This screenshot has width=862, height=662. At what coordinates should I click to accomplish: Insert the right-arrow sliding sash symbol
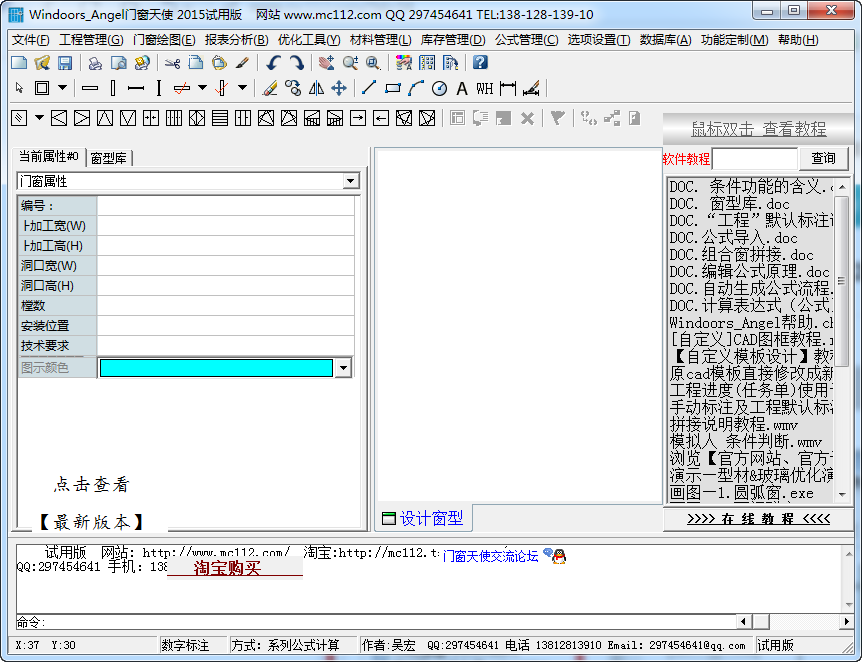(x=358, y=118)
